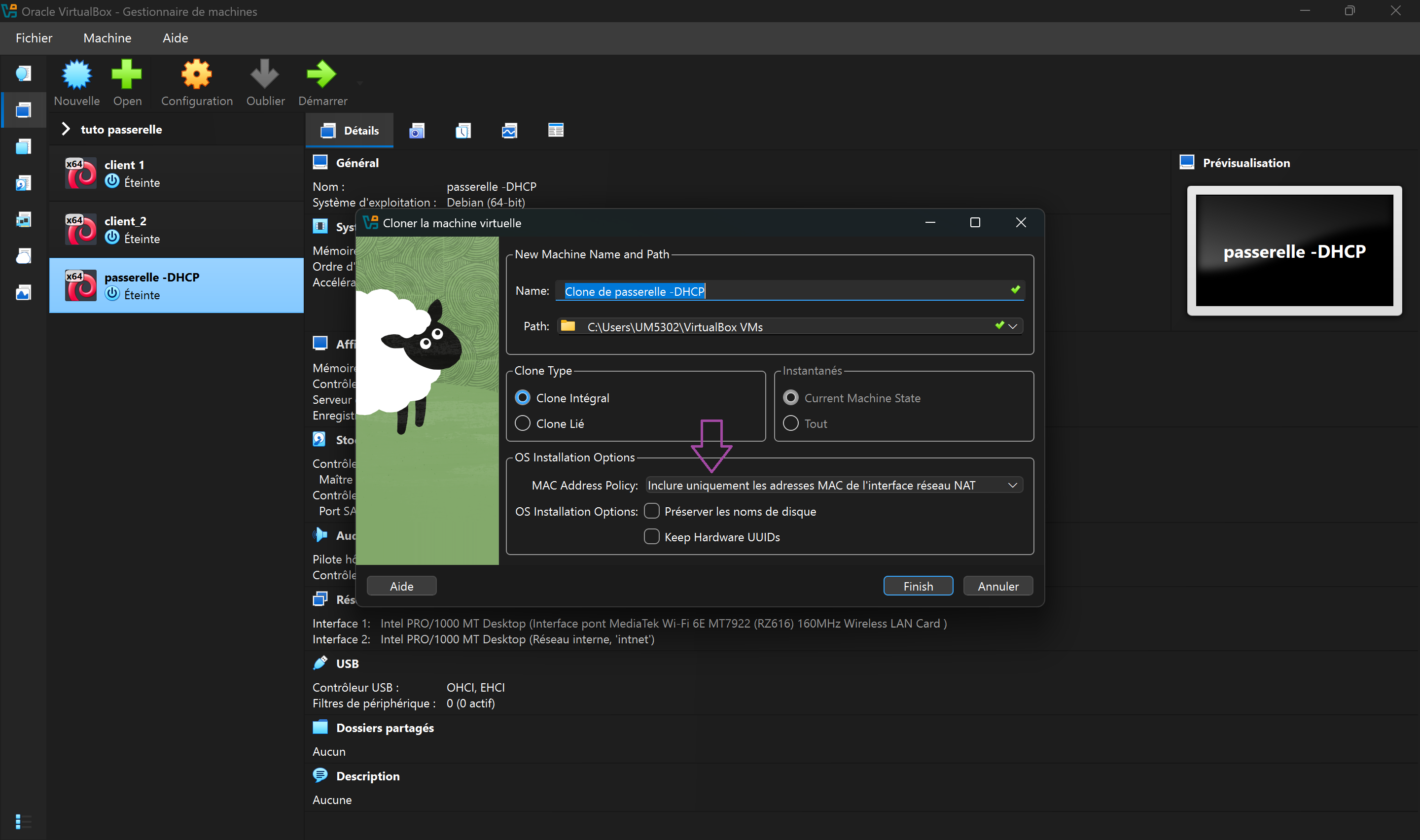Viewport: 1420px width, 840px height.
Task: Check Préserver les noms de disque
Action: coord(651,511)
